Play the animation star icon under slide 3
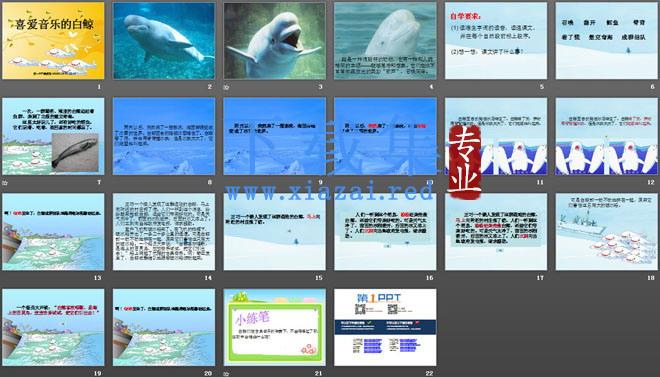Screen dimensions: 660x377 (x=226, y=87)
